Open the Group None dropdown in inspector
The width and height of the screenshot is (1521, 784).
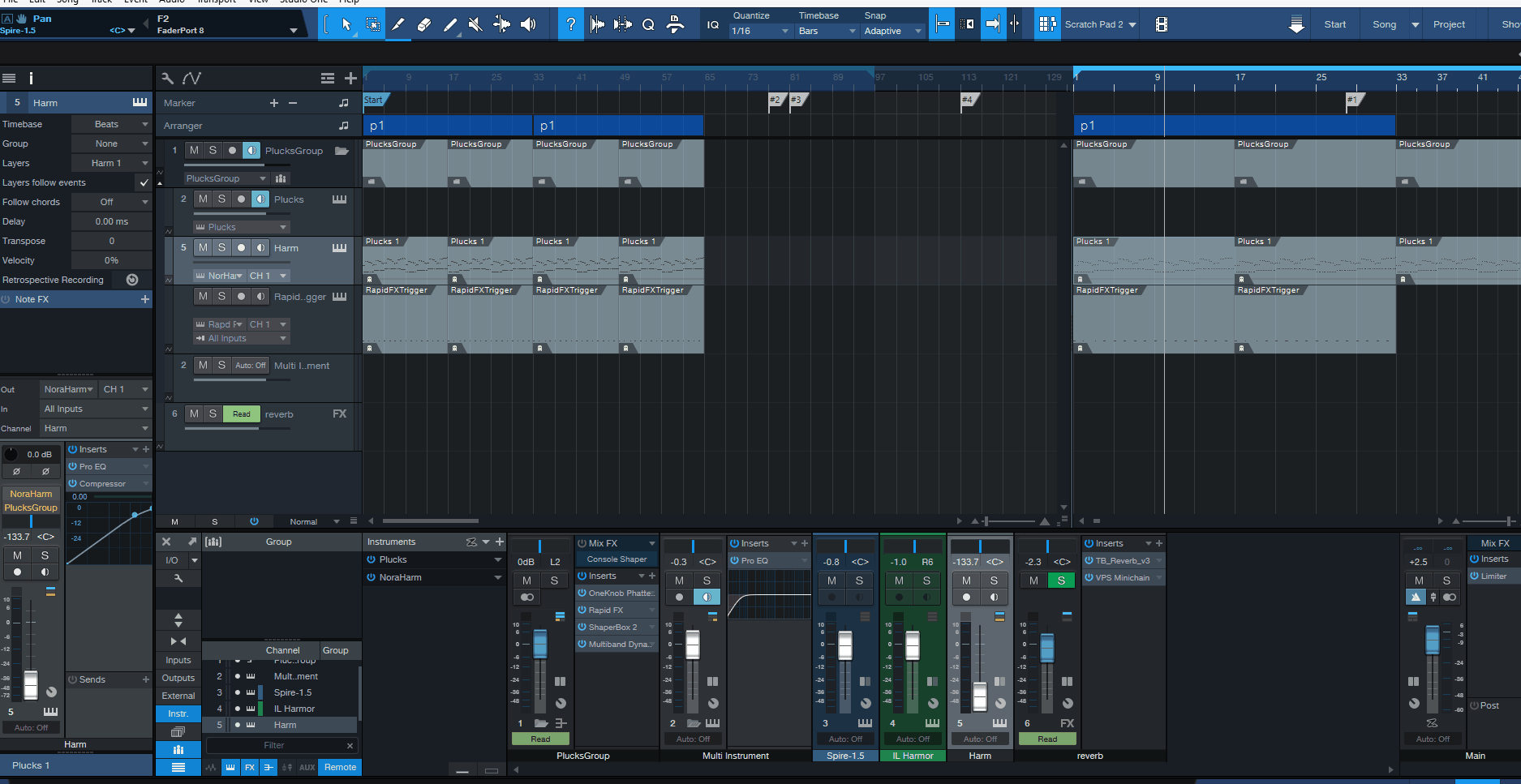tap(111, 144)
